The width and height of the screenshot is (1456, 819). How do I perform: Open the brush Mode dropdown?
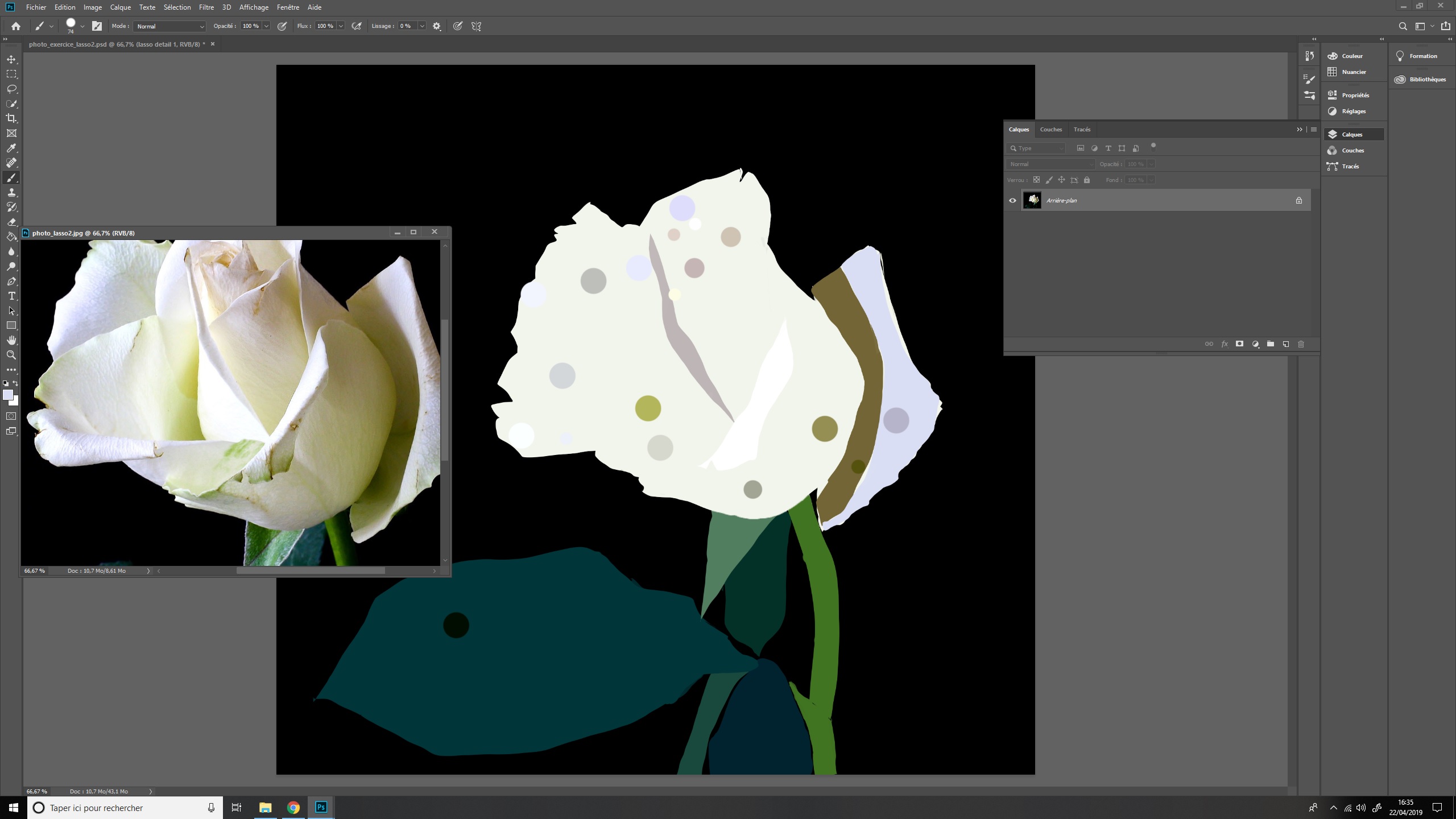tap(169, 26)
